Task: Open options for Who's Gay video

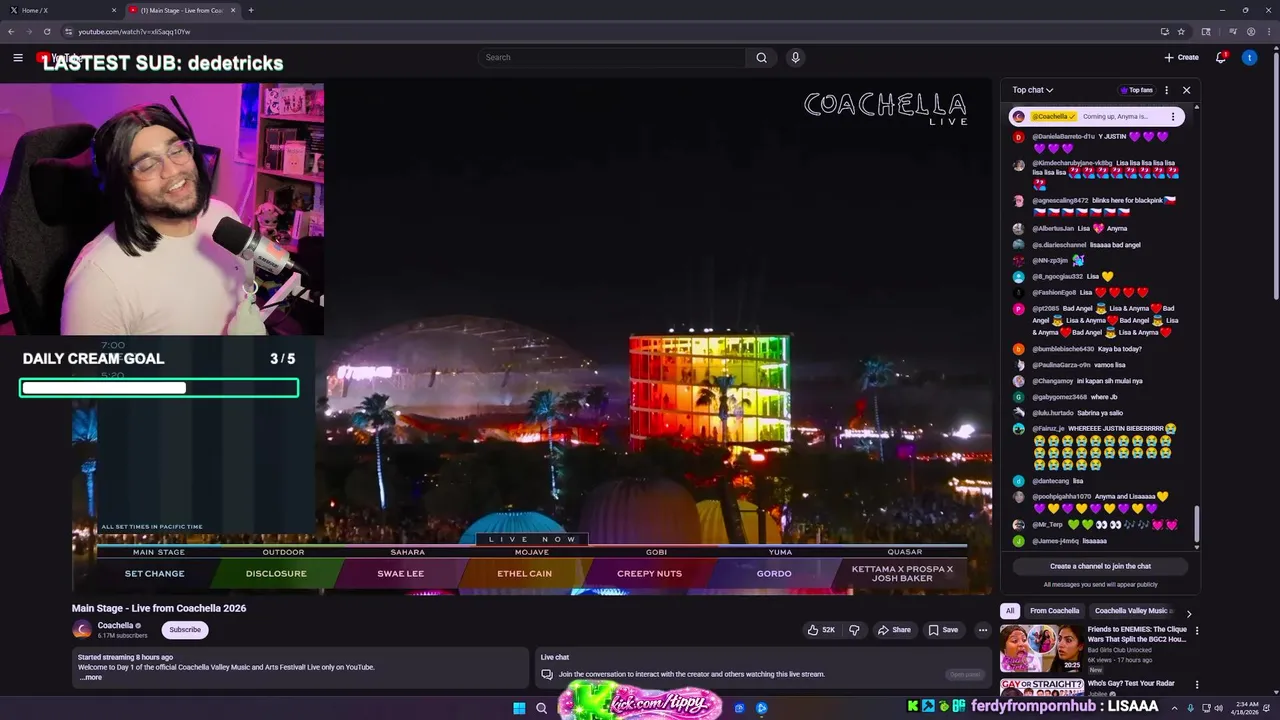Action: pos(1196,685)
